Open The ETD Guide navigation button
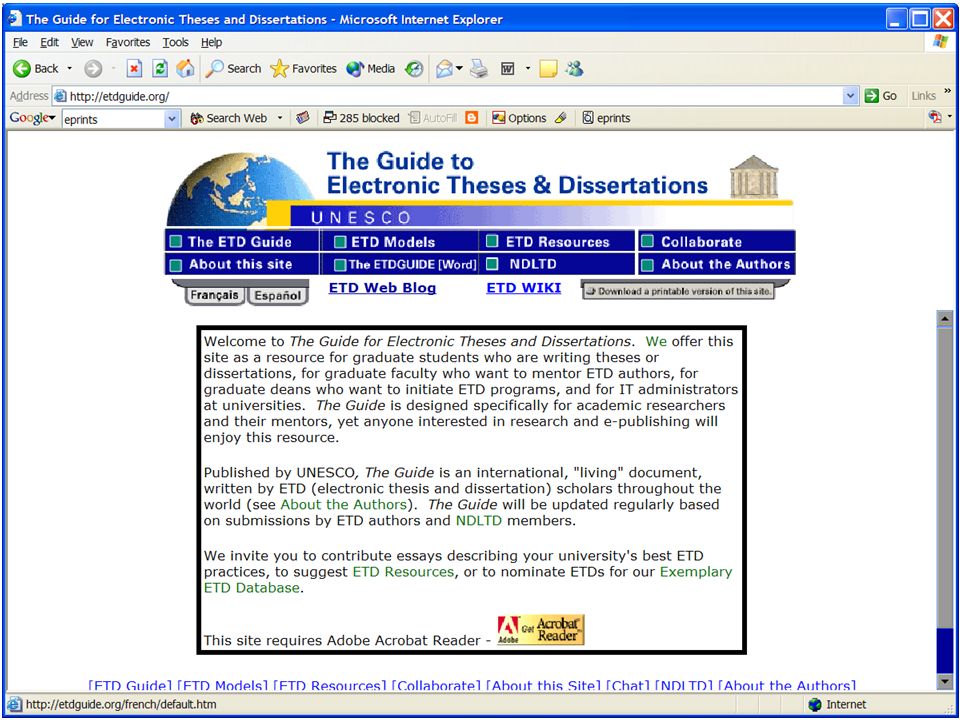The height and width of the screenshot is (720, 960). [x=242, y=241]
